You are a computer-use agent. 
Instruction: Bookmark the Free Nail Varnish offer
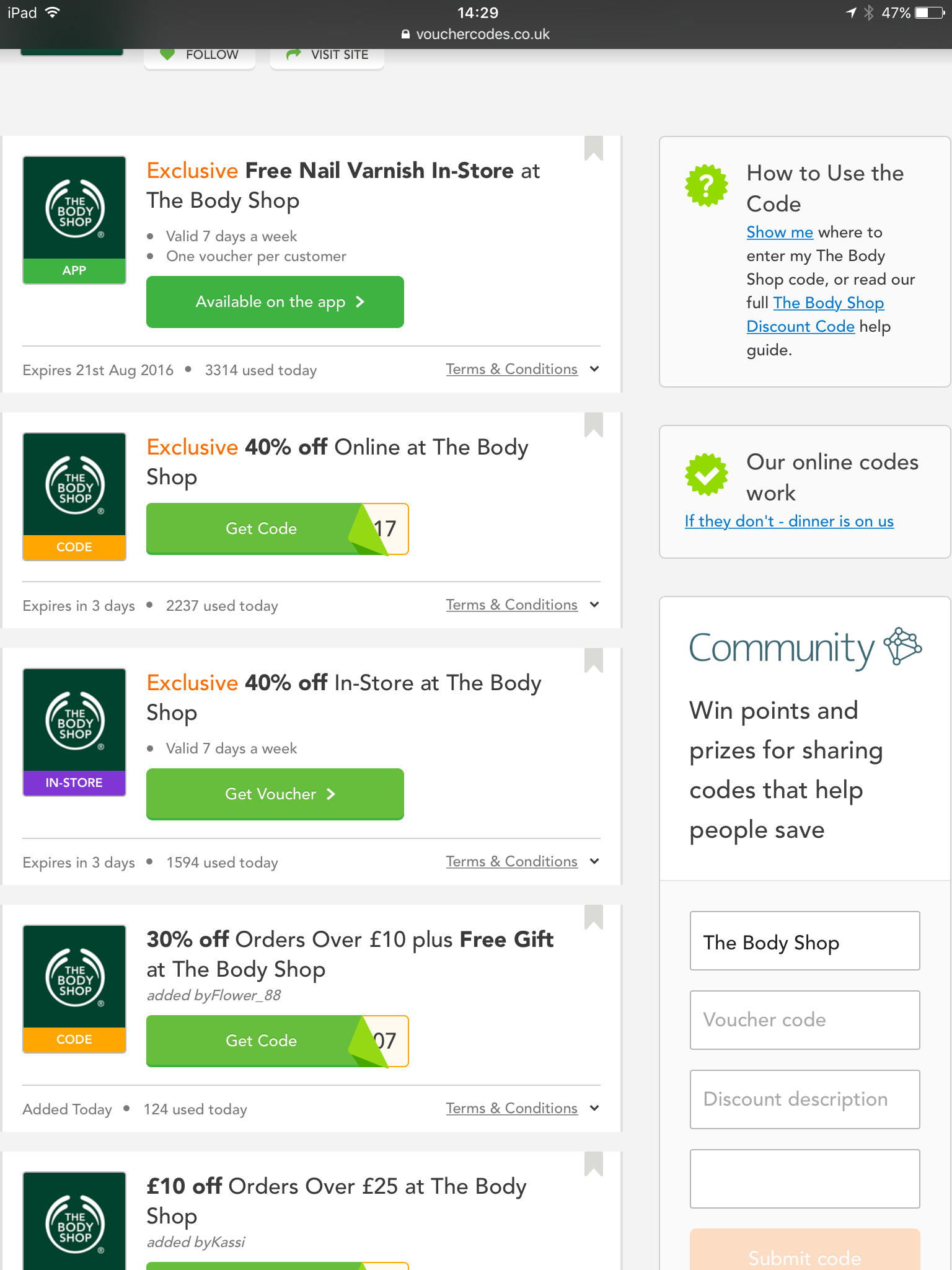point(593,148)
